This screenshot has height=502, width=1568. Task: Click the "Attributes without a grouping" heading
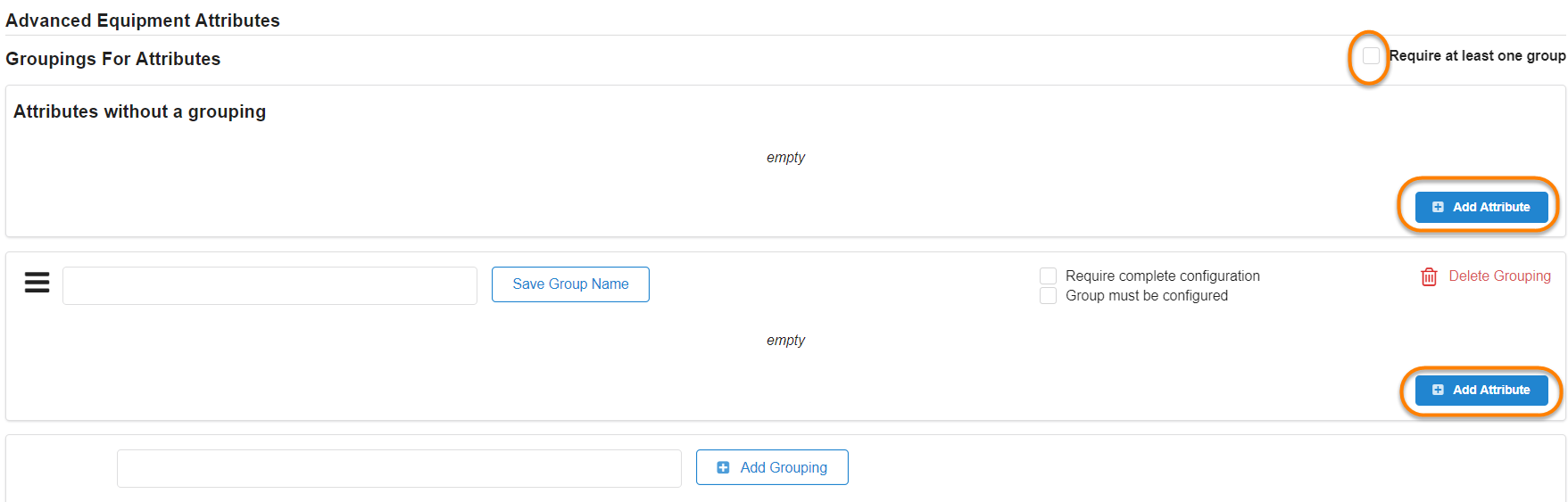[x=139, y=111]
